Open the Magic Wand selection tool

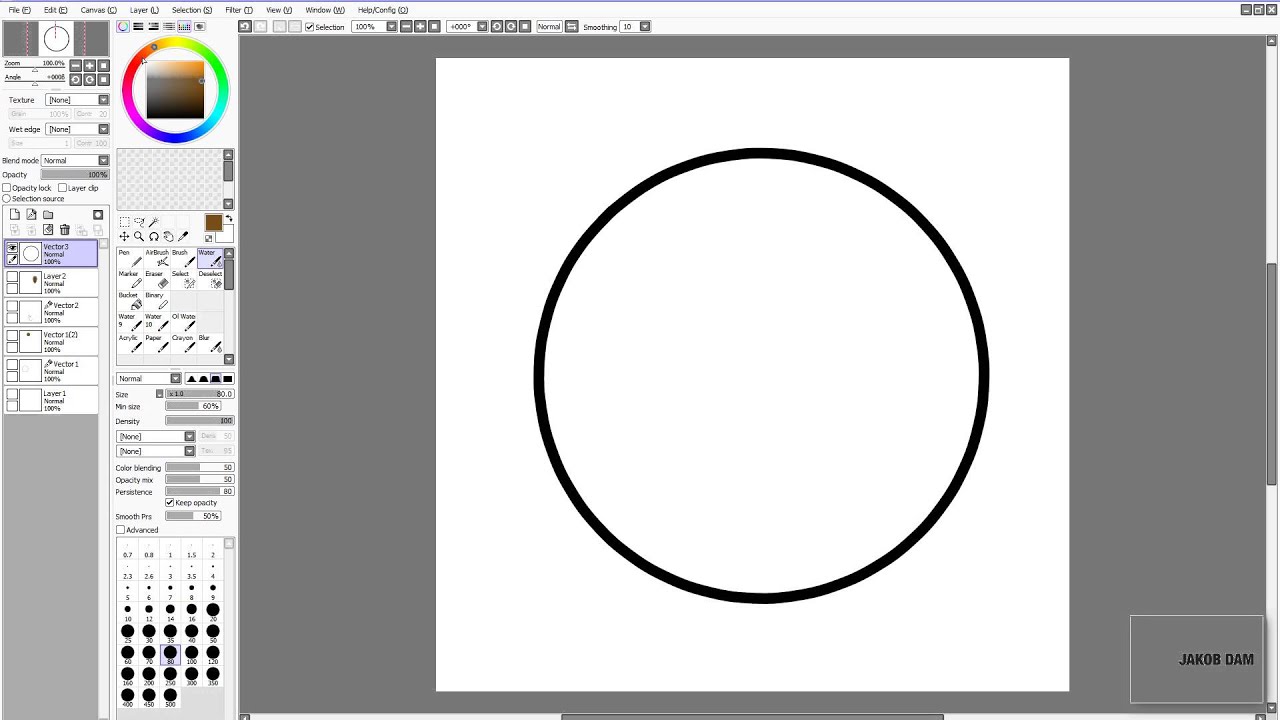click(x=152, y=222)
